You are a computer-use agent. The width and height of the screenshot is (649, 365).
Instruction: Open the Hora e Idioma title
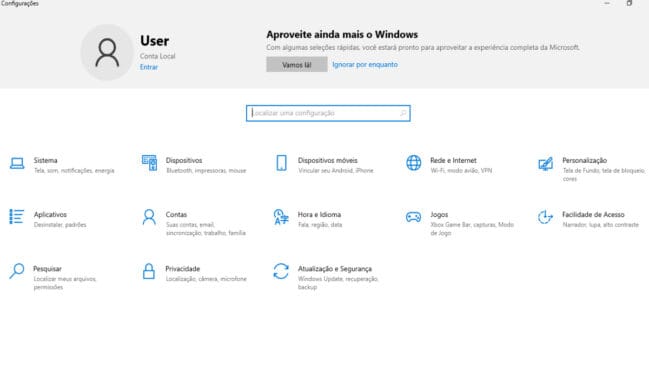pos(319,214)
